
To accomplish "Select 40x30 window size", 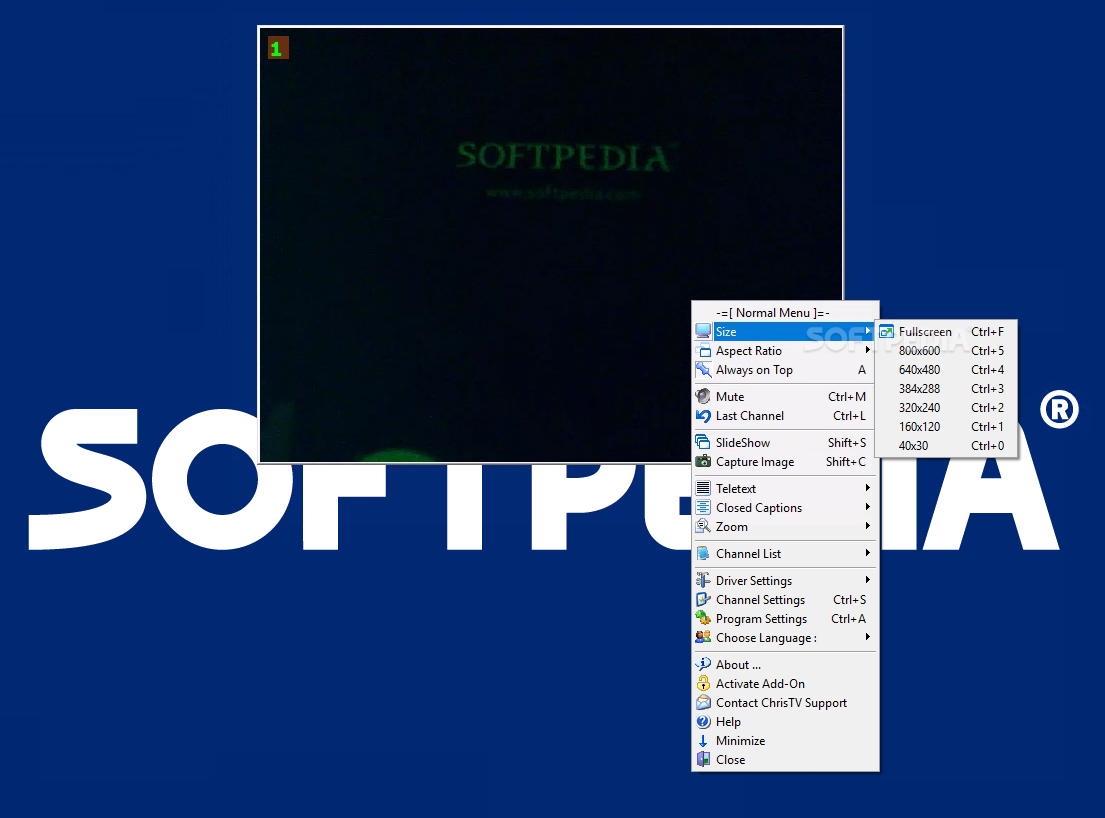I will (x=946, y=445).
